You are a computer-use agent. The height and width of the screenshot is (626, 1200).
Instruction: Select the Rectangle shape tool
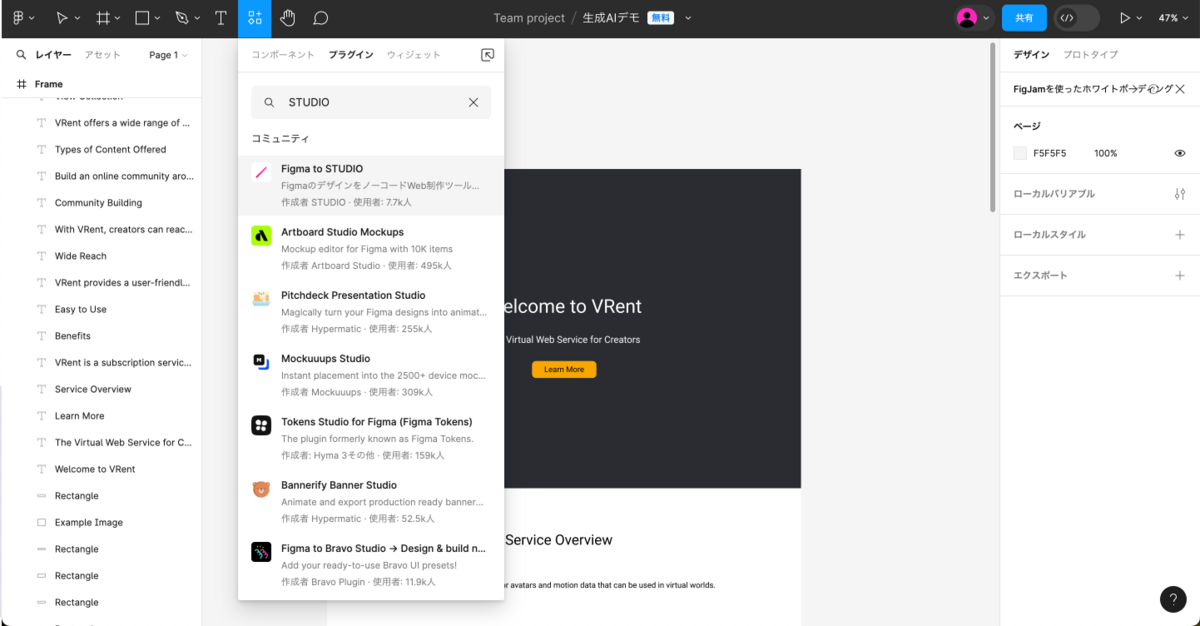(x=142, y=18)
